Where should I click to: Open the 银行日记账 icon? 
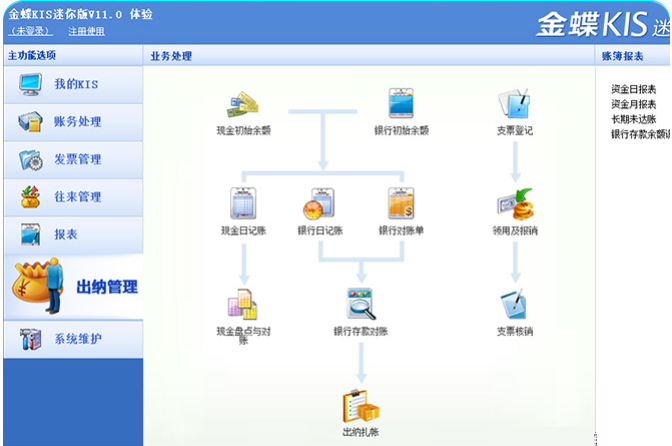click(319, 204)
